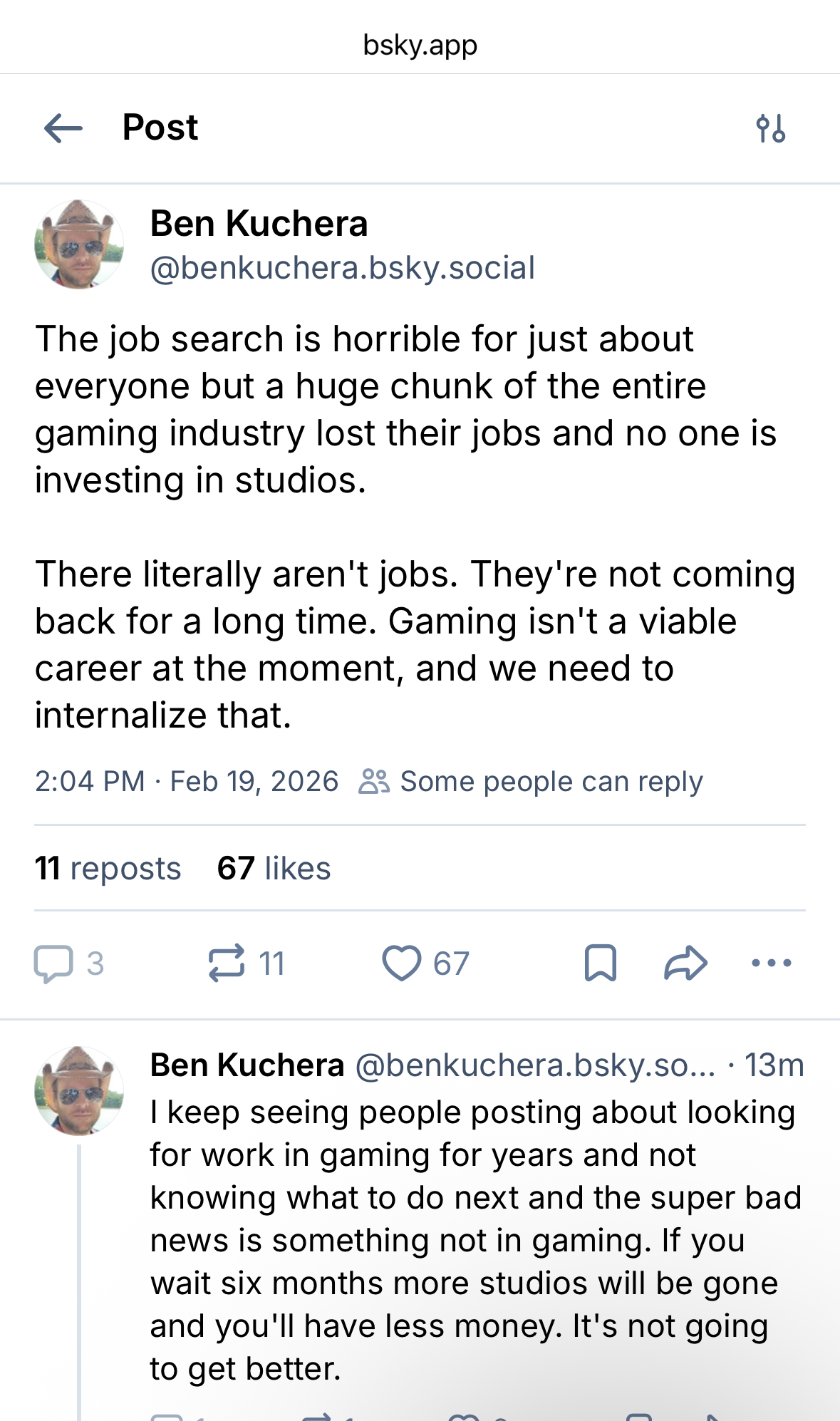View the list of 11 reposts
This screenshot has height=1421, width=840.
(108, 869)
